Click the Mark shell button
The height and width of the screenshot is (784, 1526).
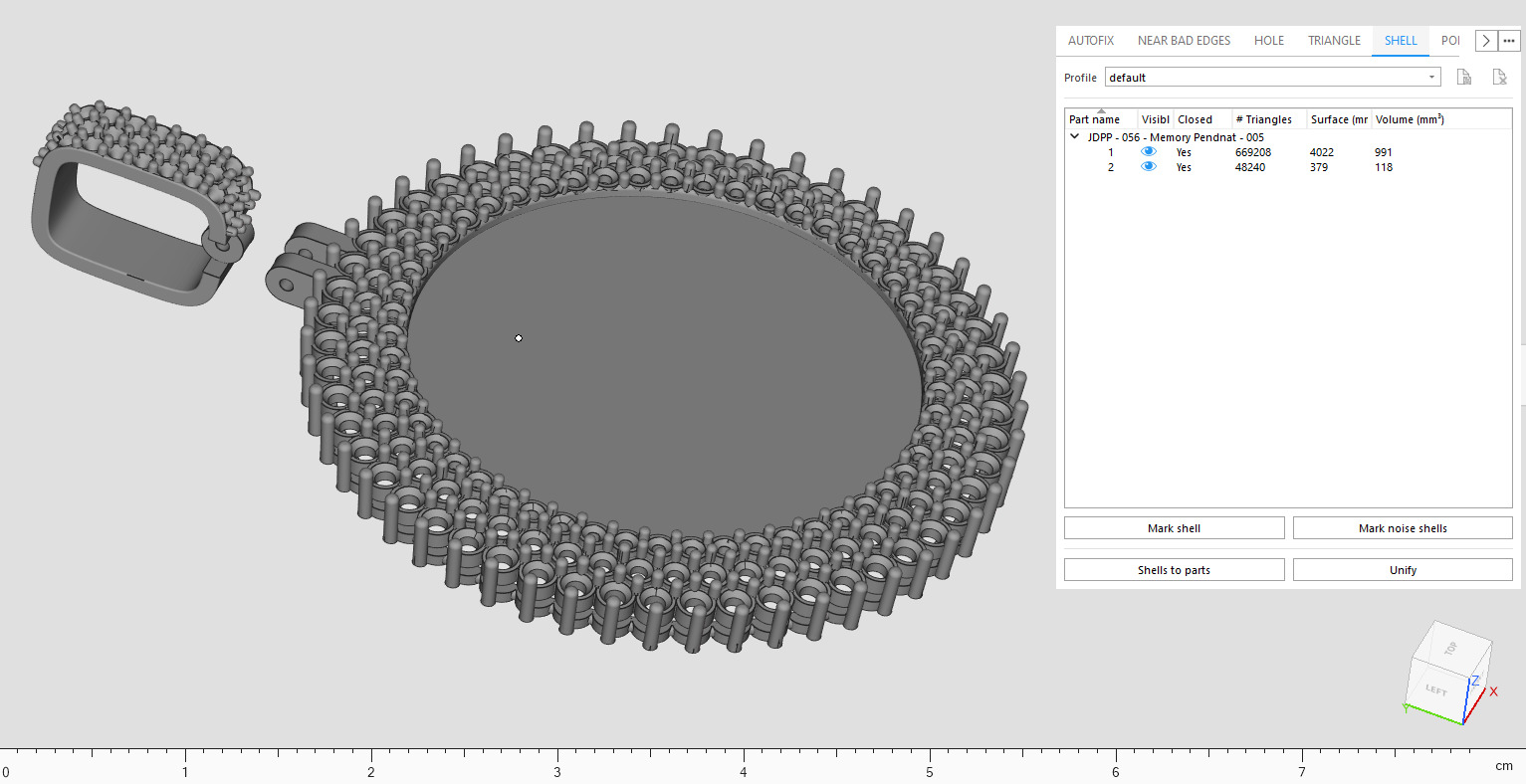[x=1174, y=528]
